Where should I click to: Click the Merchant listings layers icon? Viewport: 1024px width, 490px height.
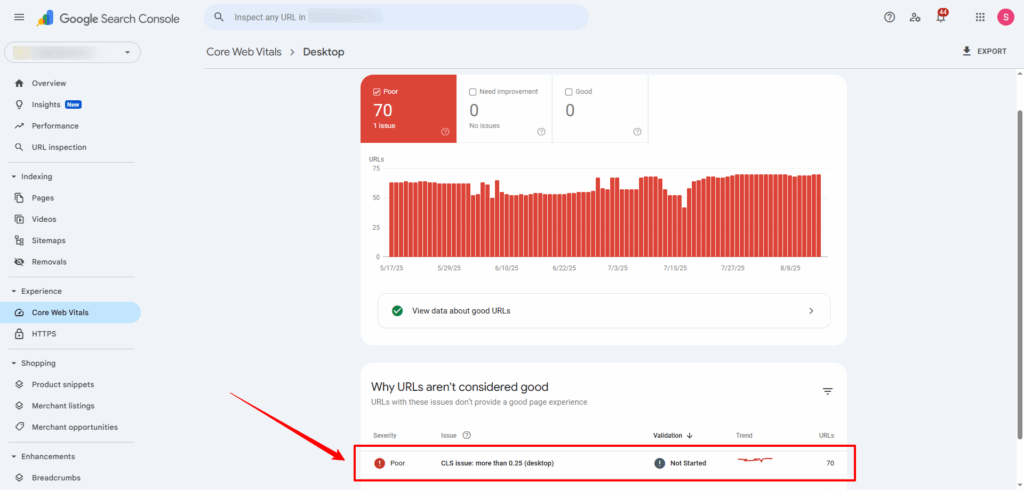point(19,406)
